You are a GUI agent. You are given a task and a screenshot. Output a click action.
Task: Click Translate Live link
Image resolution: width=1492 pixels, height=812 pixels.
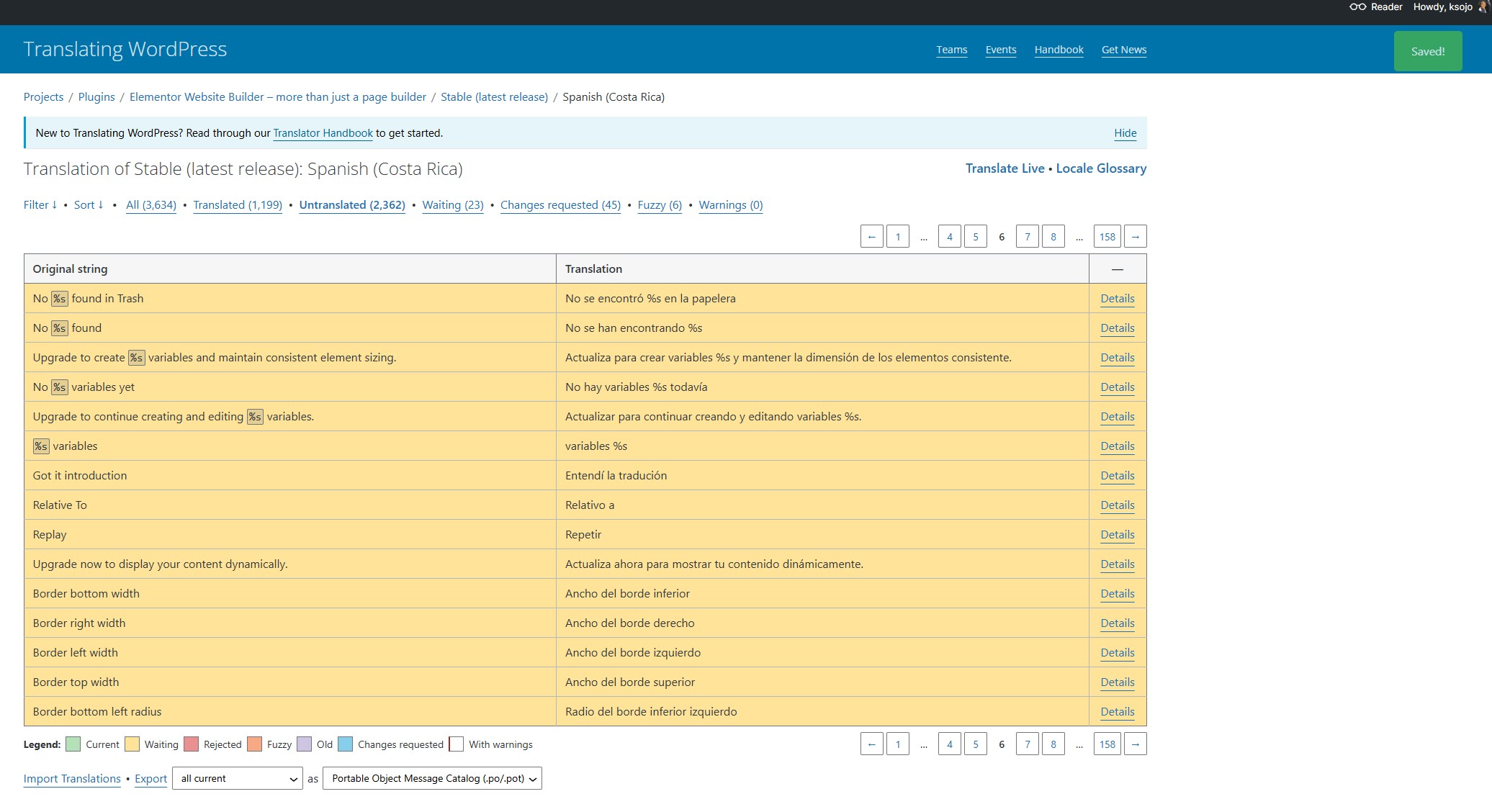1005,168
